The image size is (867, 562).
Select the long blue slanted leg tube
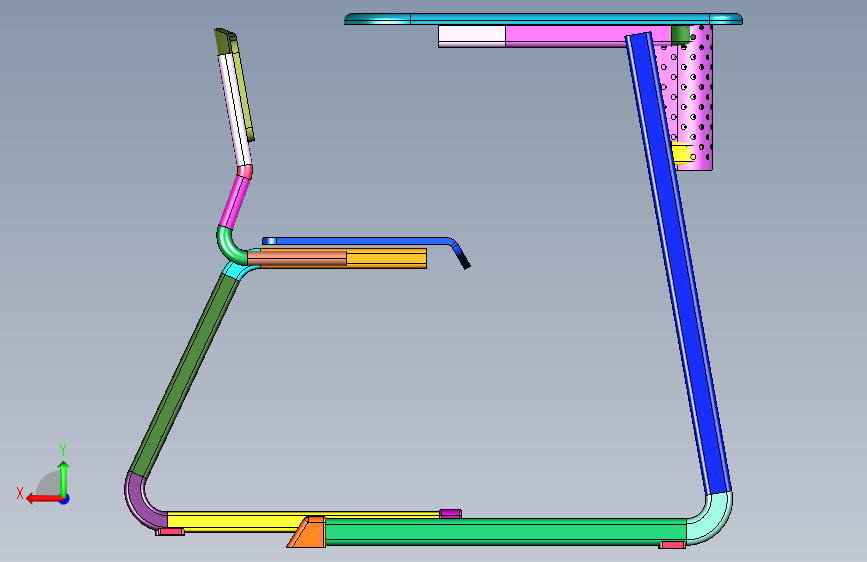point(678,264)
